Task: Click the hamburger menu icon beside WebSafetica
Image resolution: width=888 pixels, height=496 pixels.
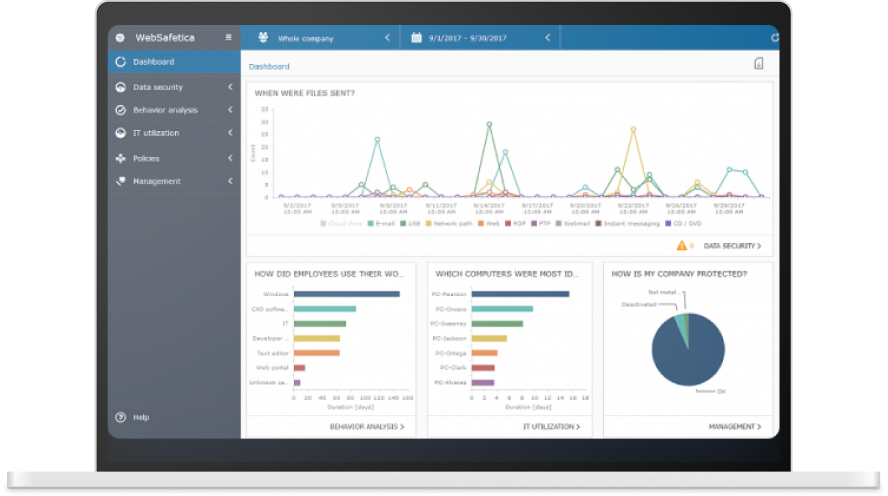Action: coord(228,37)
